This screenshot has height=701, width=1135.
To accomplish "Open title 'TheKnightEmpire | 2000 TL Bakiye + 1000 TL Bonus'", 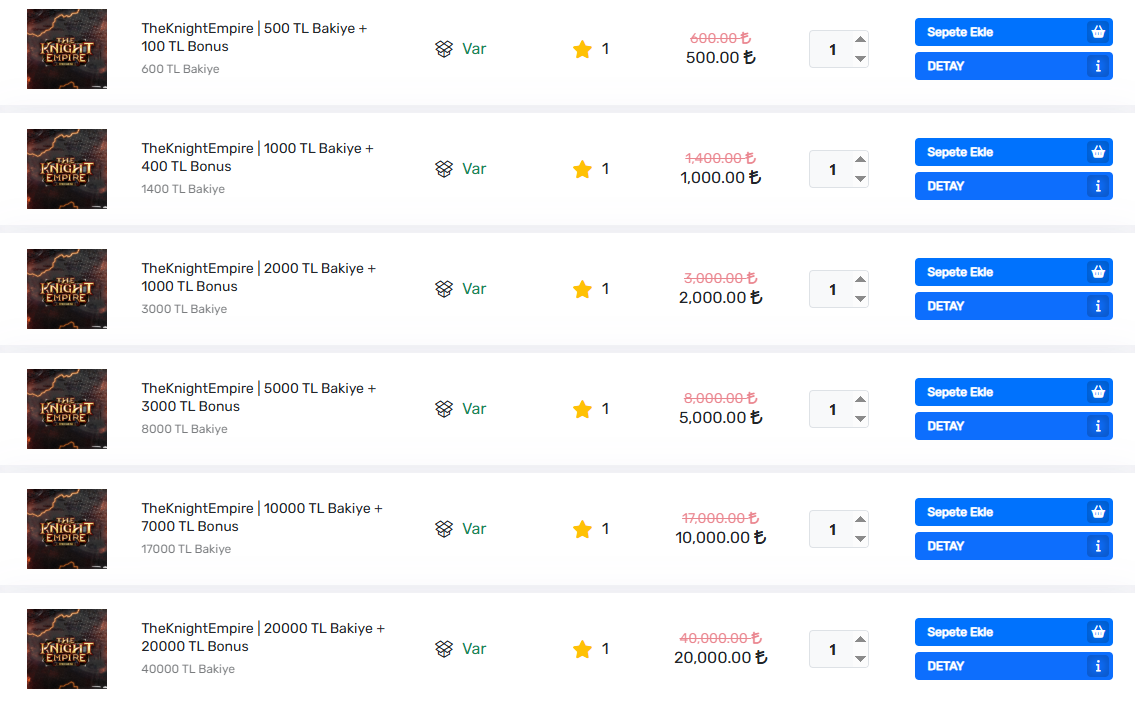I will click(x=258, y=277).
